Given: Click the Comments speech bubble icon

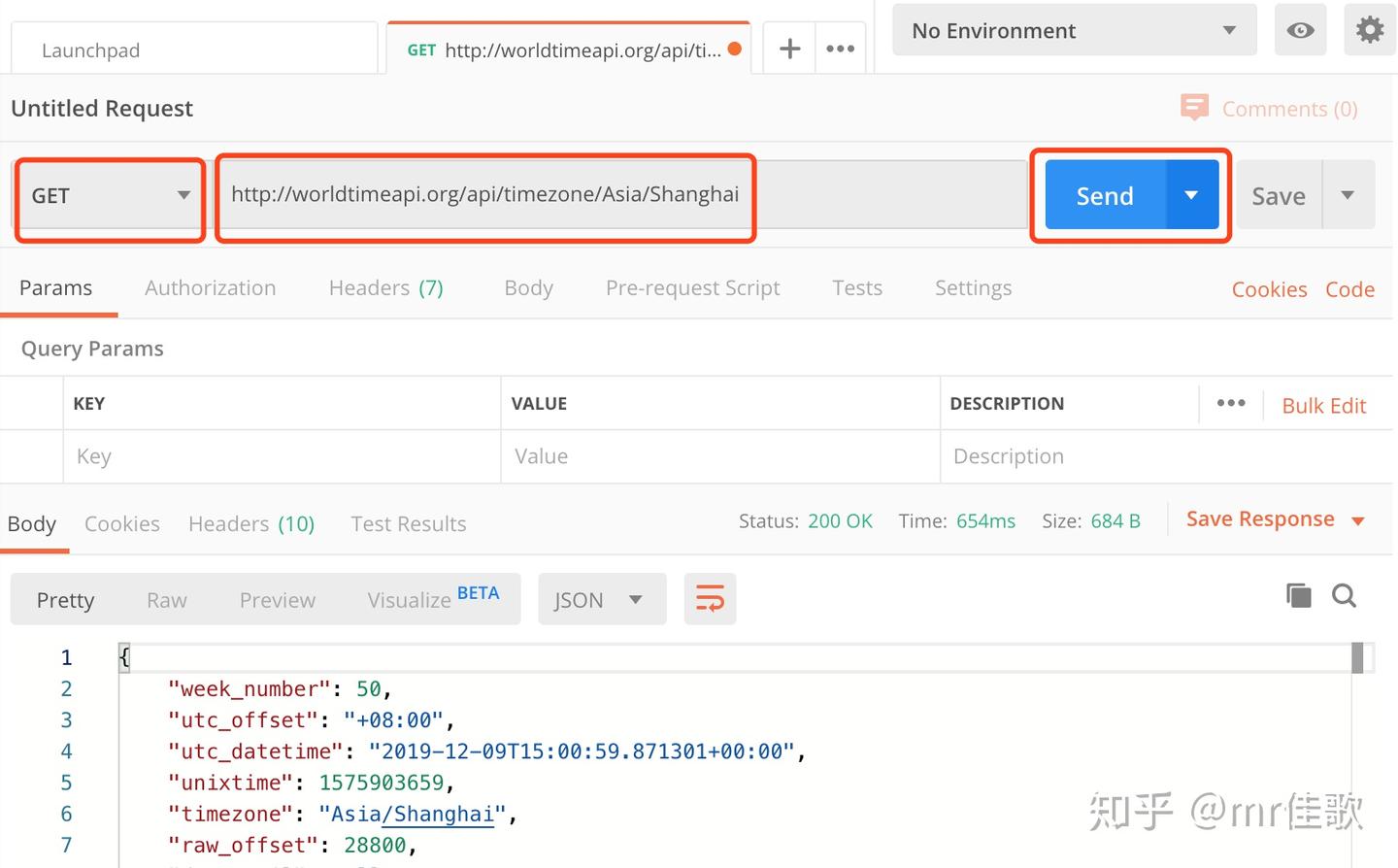Looking at the screenshot, I should (1194, 107).
